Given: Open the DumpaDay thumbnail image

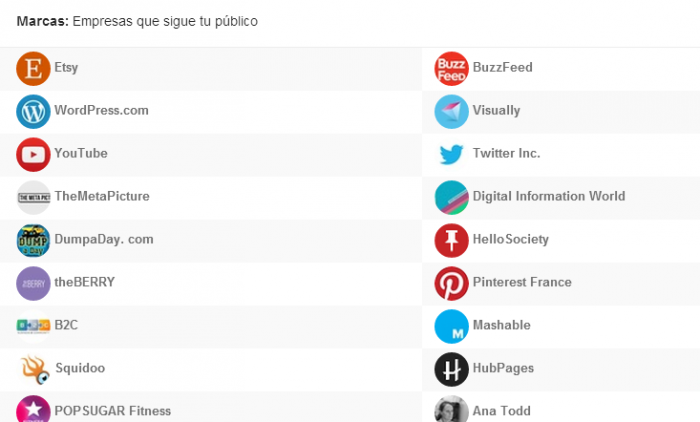Looking at the screenshot, I should pyautogui.click(x=33, y=240).
